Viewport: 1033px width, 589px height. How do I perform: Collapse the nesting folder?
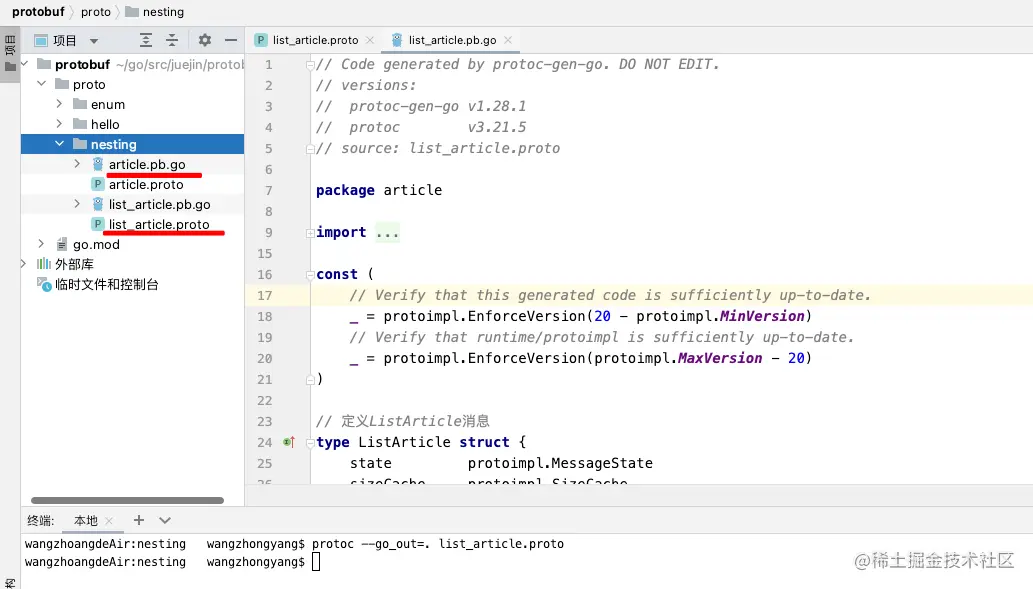coord(59,144)
